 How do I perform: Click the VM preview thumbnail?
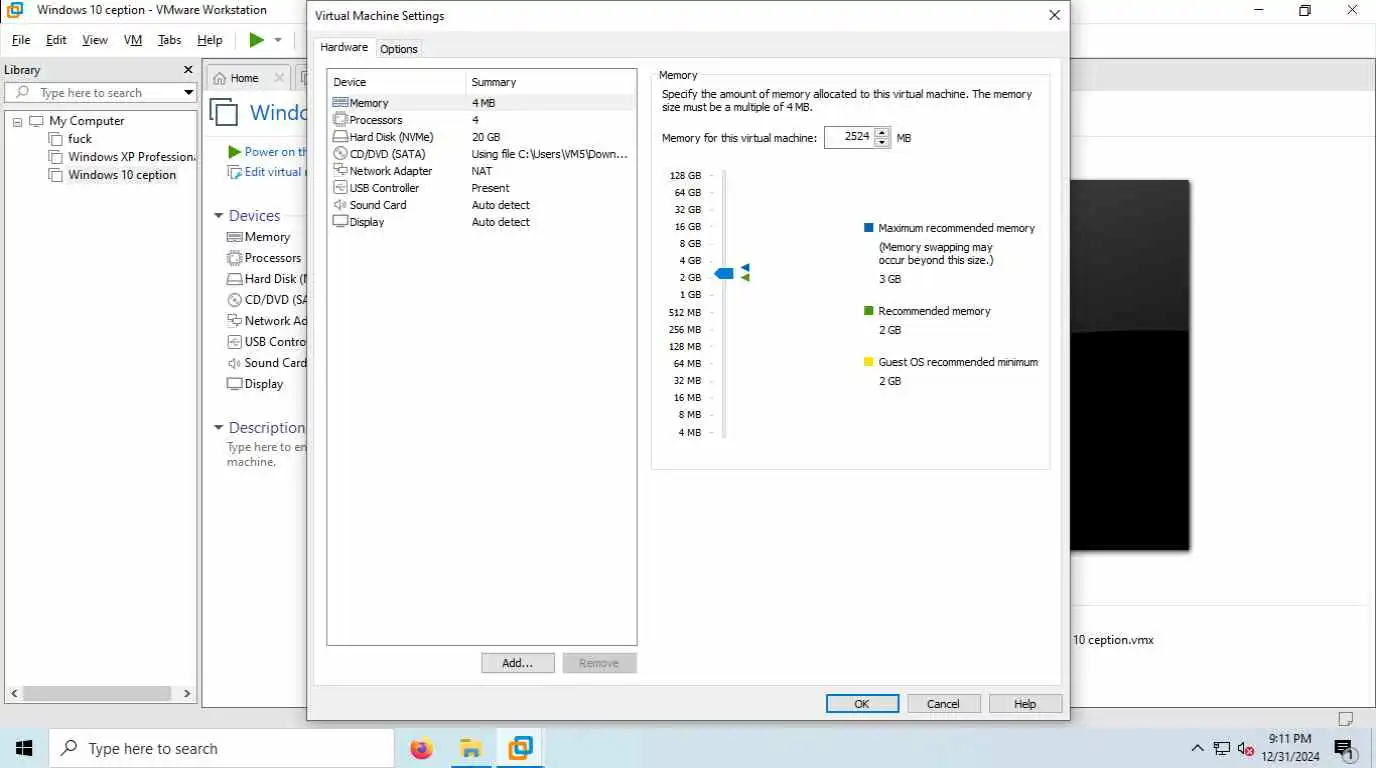(1130, 365)
